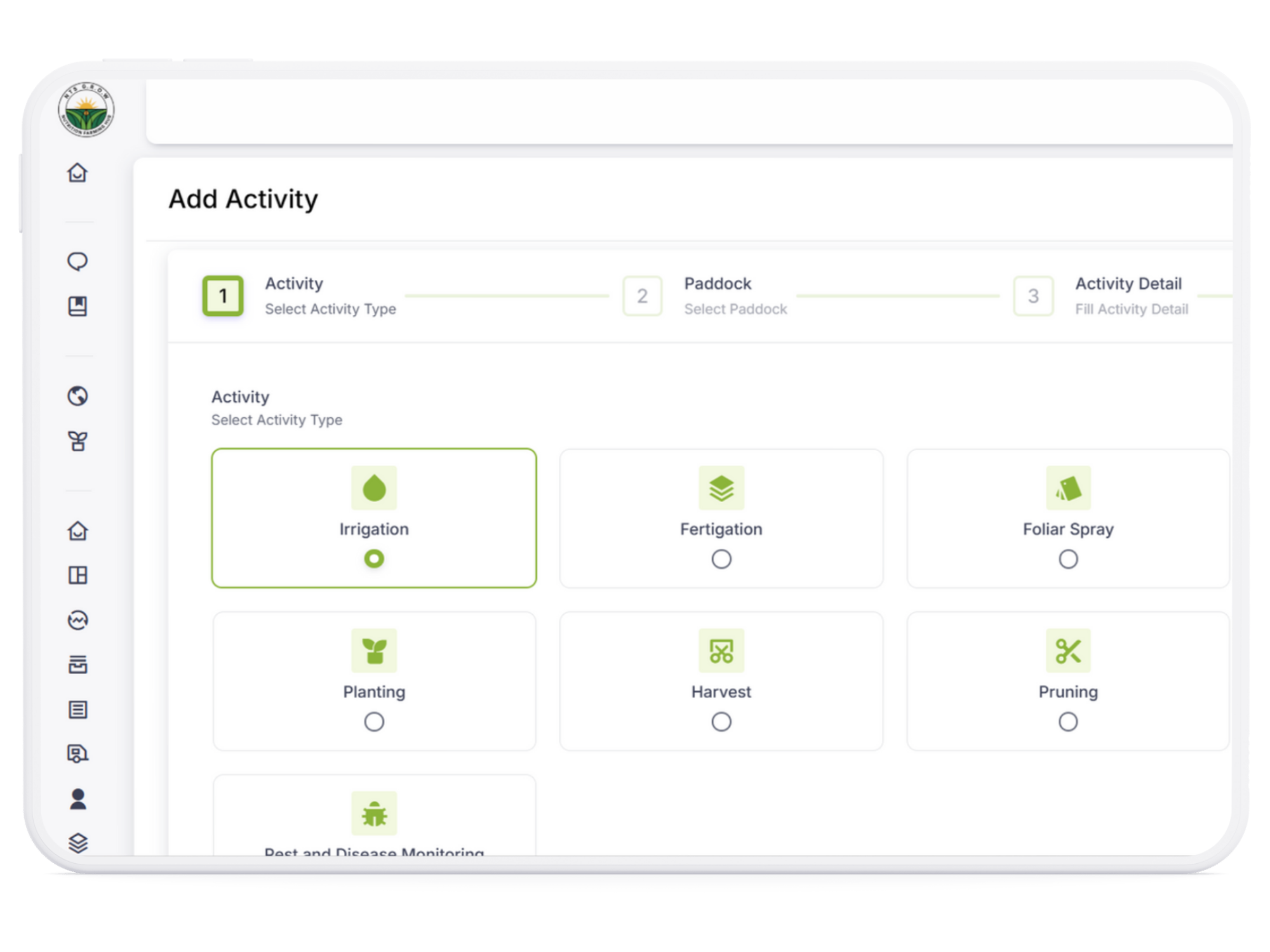Open the globe icon in sidebar
This screenshot has height=952, width=1270.
77,396
